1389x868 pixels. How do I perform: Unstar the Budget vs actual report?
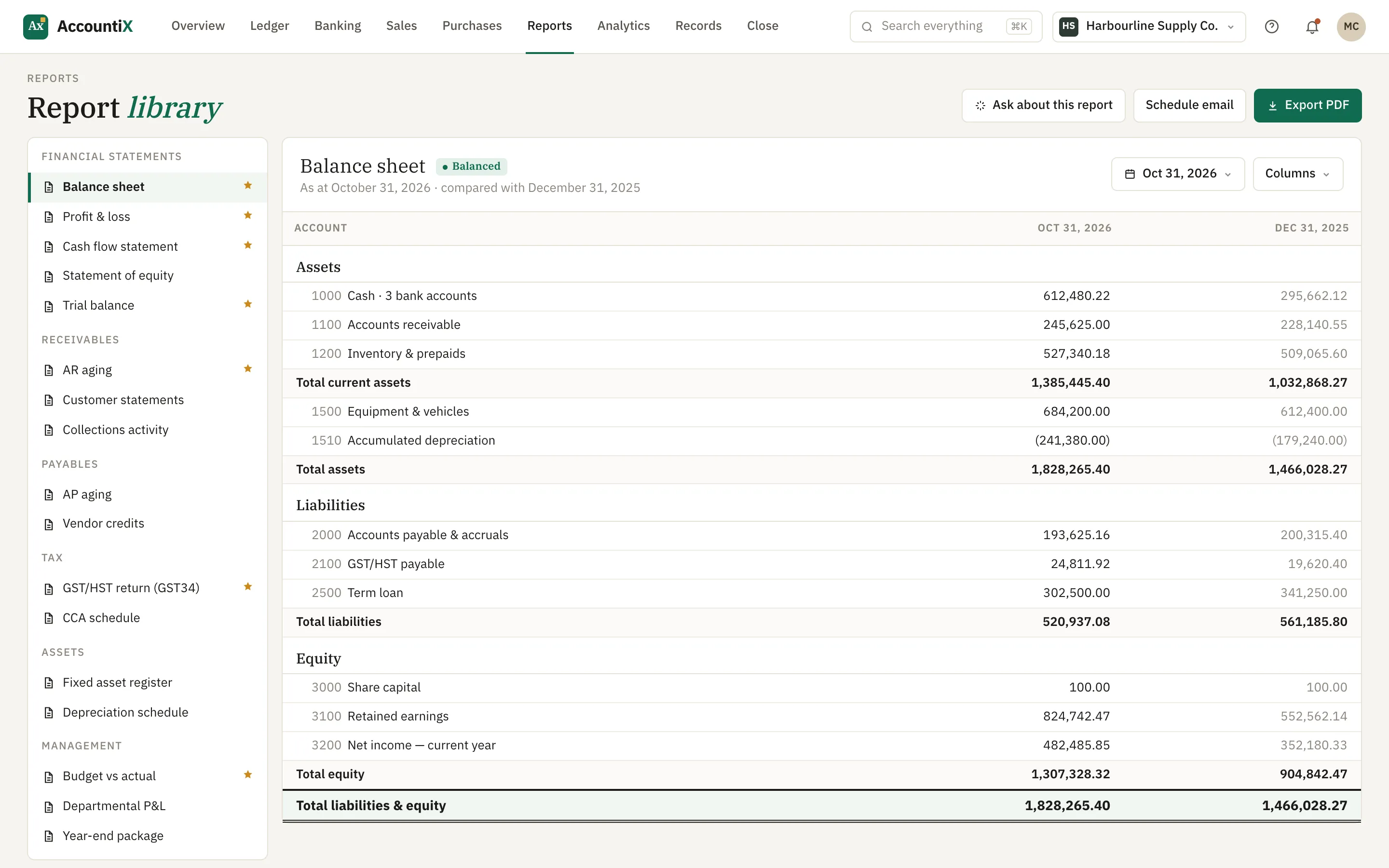point(248,774)
